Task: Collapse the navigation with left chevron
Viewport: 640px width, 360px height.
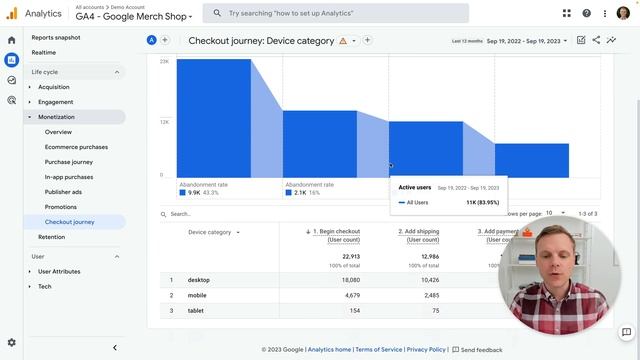Action: [x=115, y=348]
